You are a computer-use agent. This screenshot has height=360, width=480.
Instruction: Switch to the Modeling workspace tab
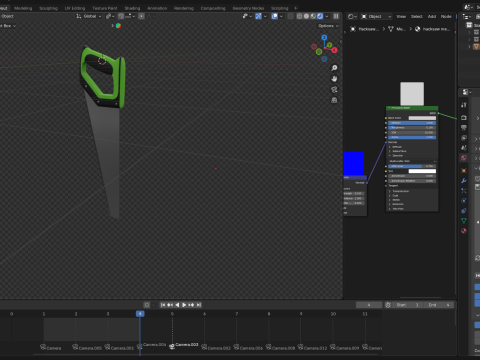[x=23, y=8]
